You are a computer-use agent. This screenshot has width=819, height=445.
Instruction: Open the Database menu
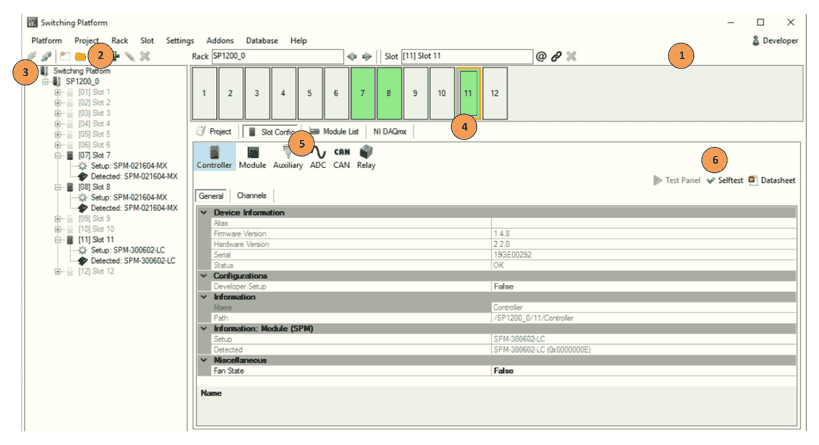(x=262, y=40)
